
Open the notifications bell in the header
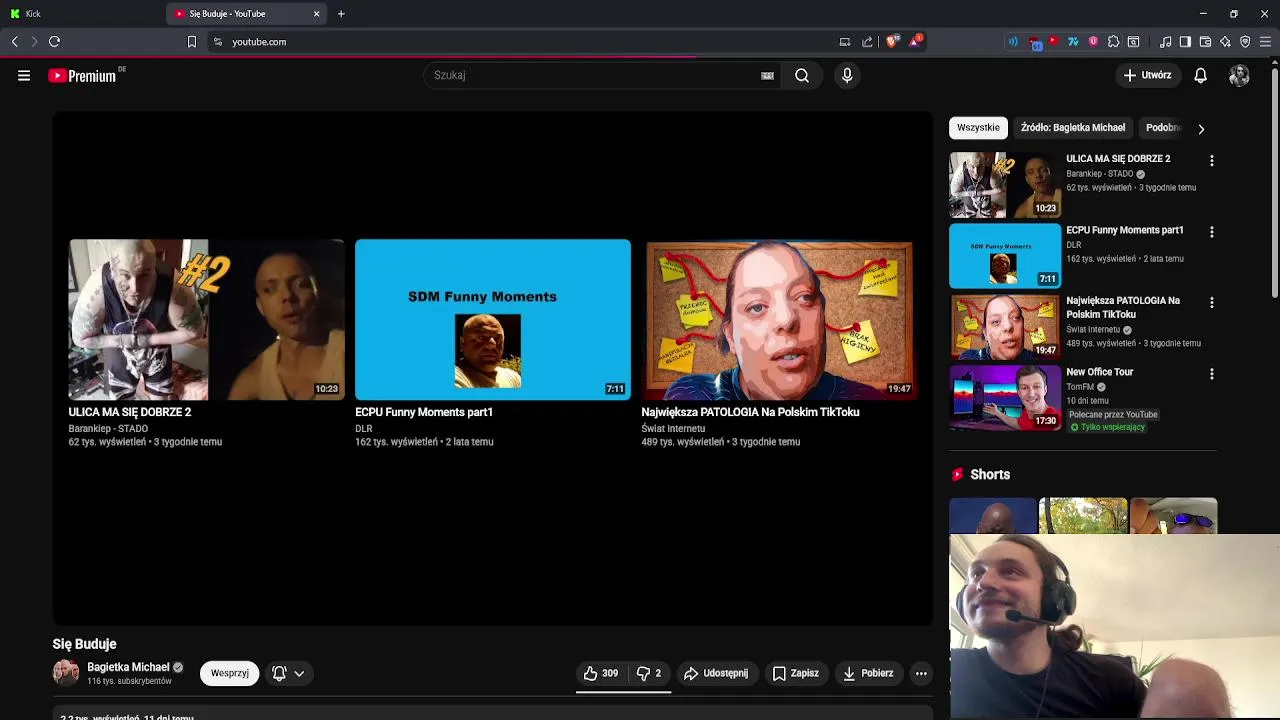pos(1201,75)
